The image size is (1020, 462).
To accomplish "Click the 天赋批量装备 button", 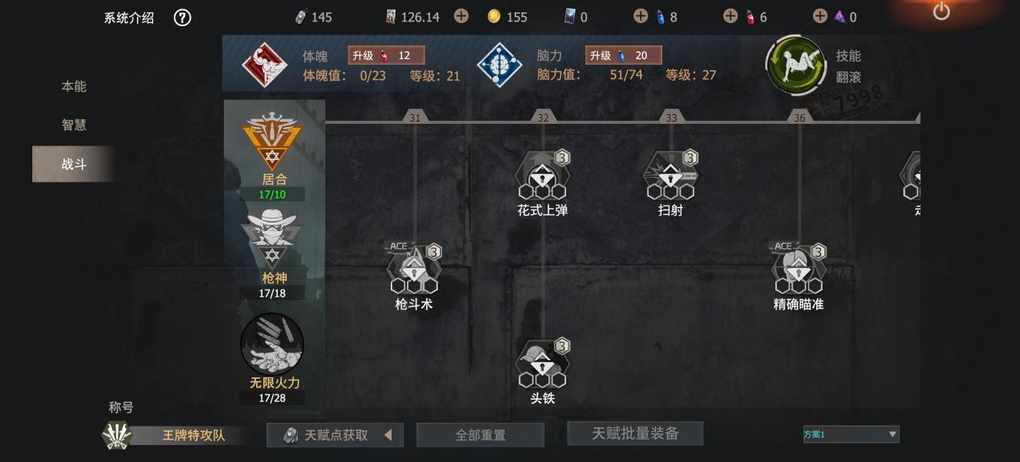I will tap(635, 433).
